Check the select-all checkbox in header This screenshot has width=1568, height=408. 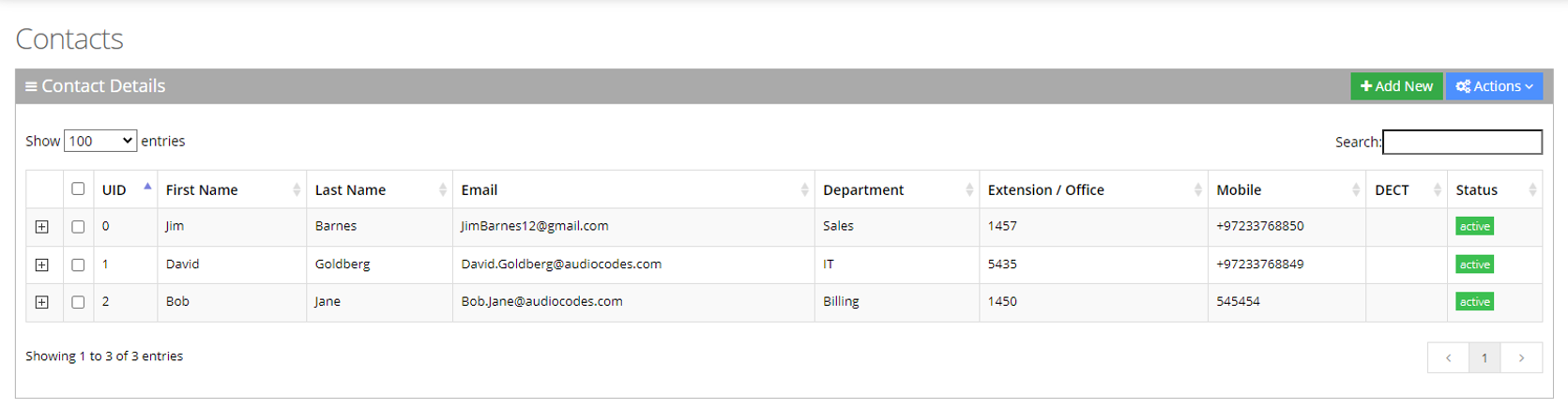pyautogui.click(x=78, y=189)
